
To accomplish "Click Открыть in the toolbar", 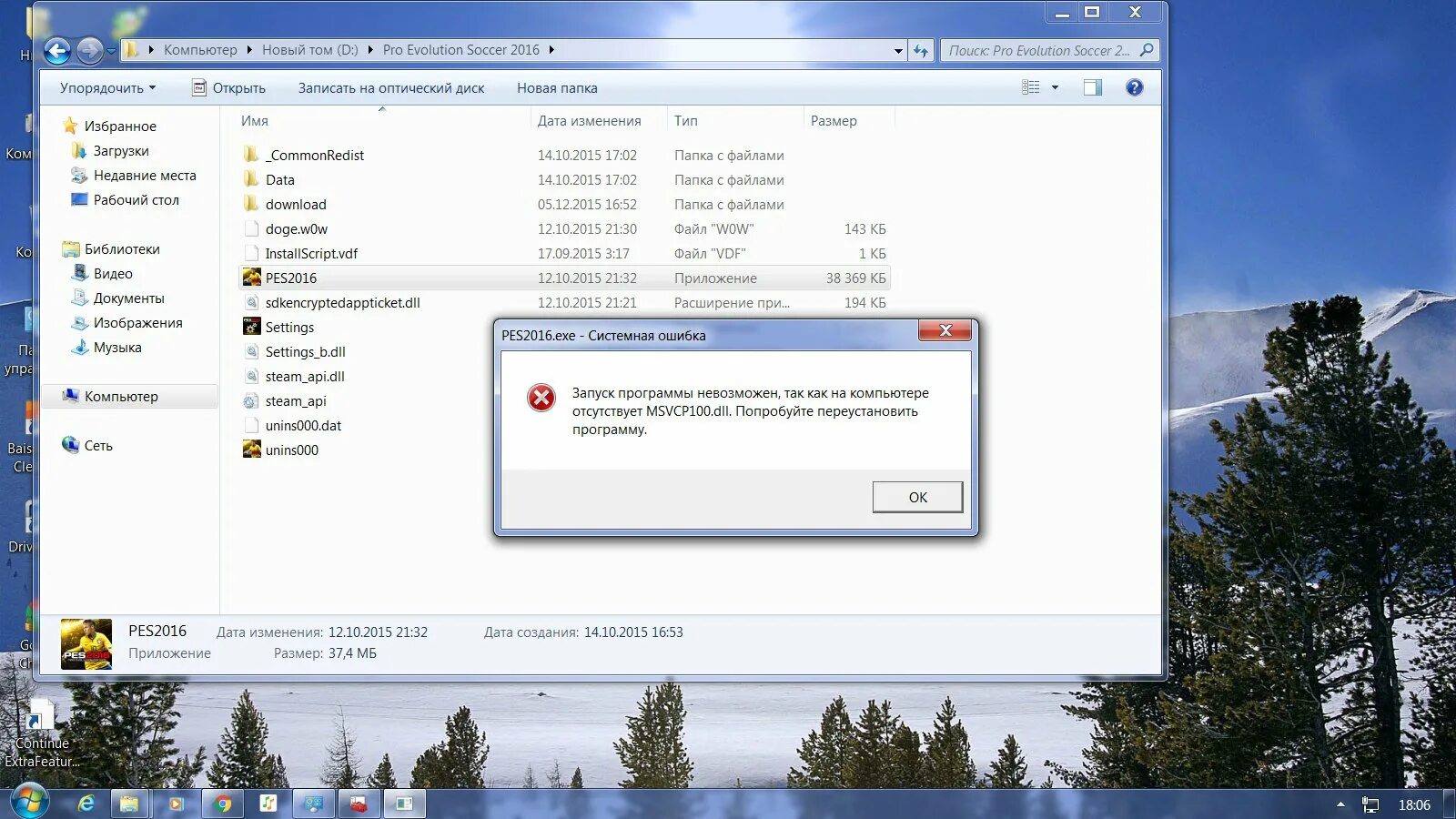I will click(x=228, y=88).
